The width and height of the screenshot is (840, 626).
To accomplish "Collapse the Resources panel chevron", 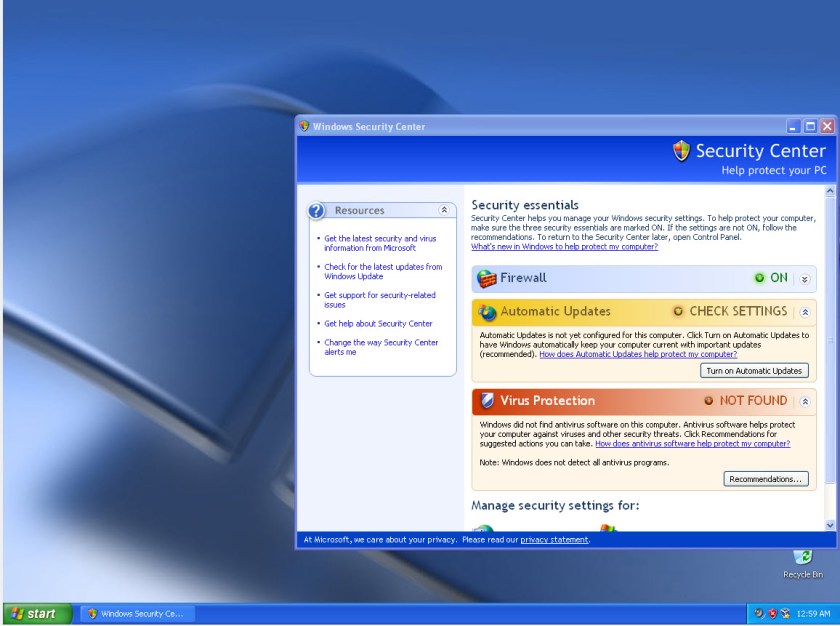I will (x=444, y=210).
